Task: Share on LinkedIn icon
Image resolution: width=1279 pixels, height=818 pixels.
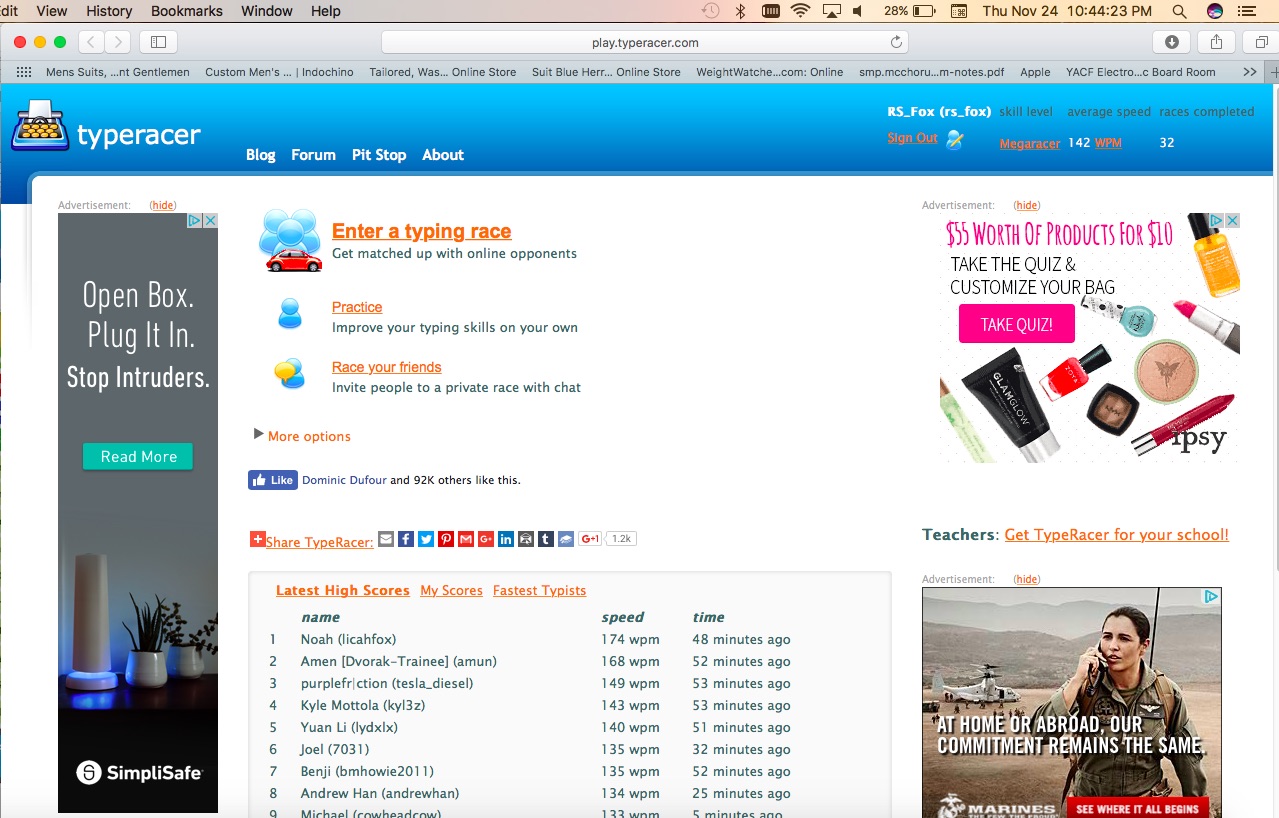Action: click(x=506, y=539)
